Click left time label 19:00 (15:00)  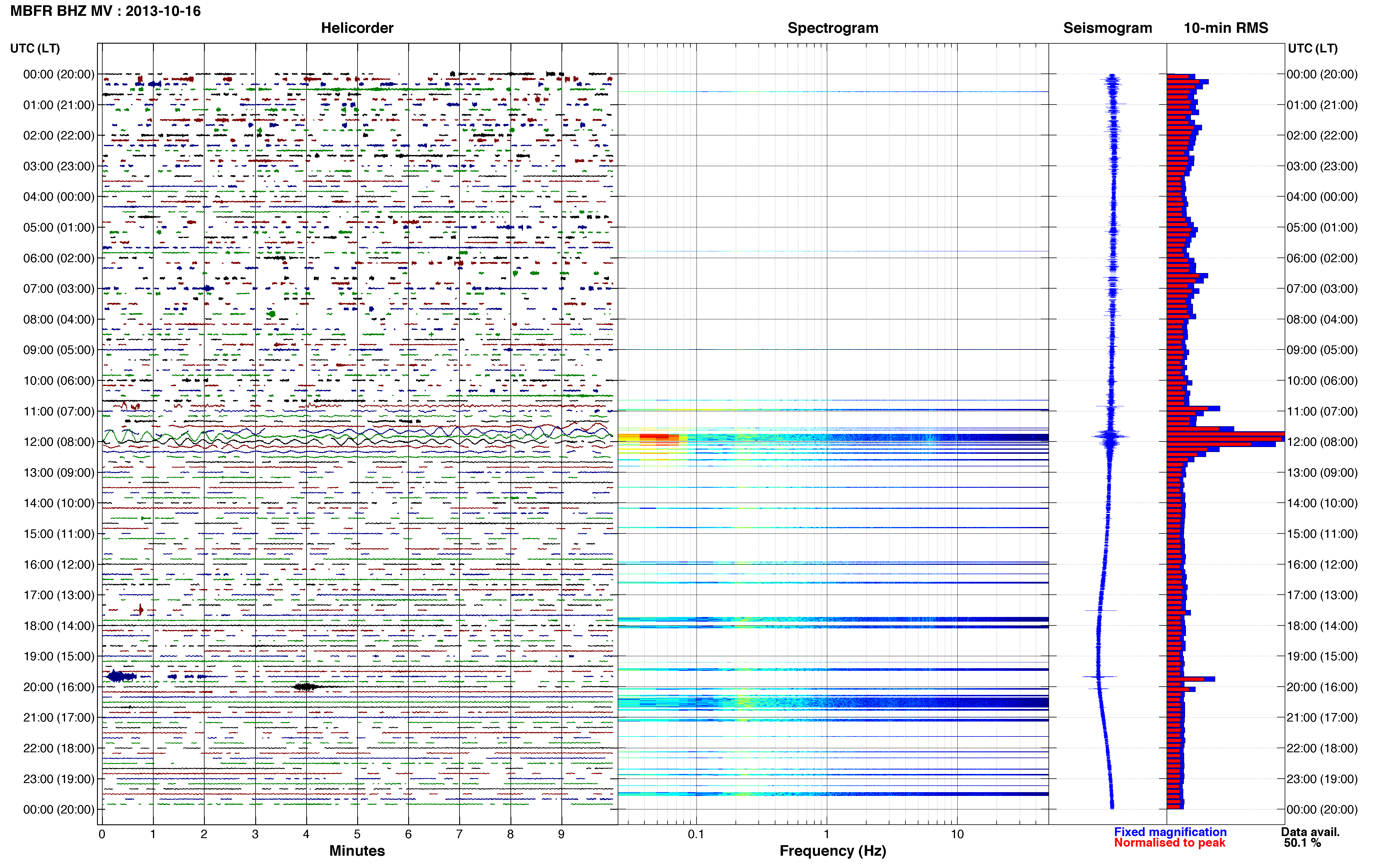click(59, 656)
